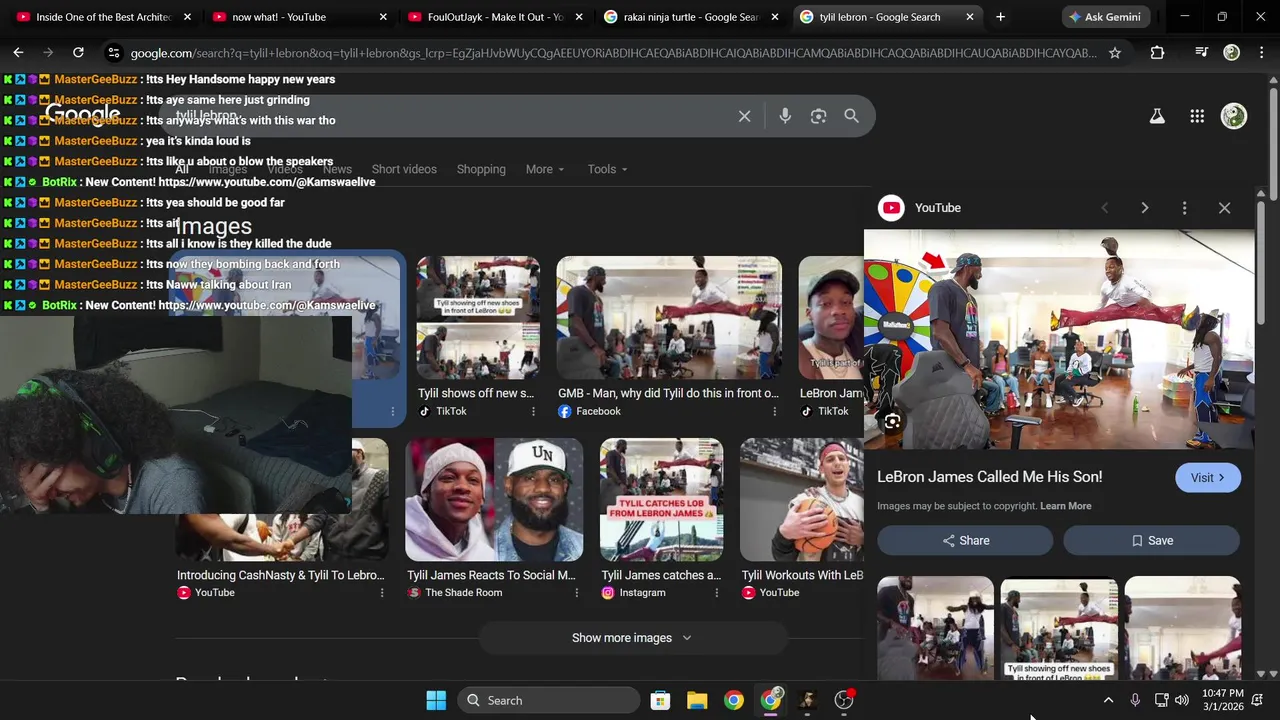Open 'LeBron James Called Me His Son!' title
Screen dimensions: 1280x720
[x=990, y=477]
